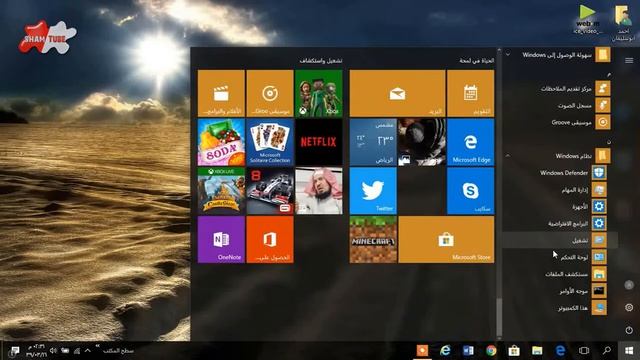This screenshot has height=360, width=640.
Task: Open the orange Get Office tile
Action: coord(270,240)
